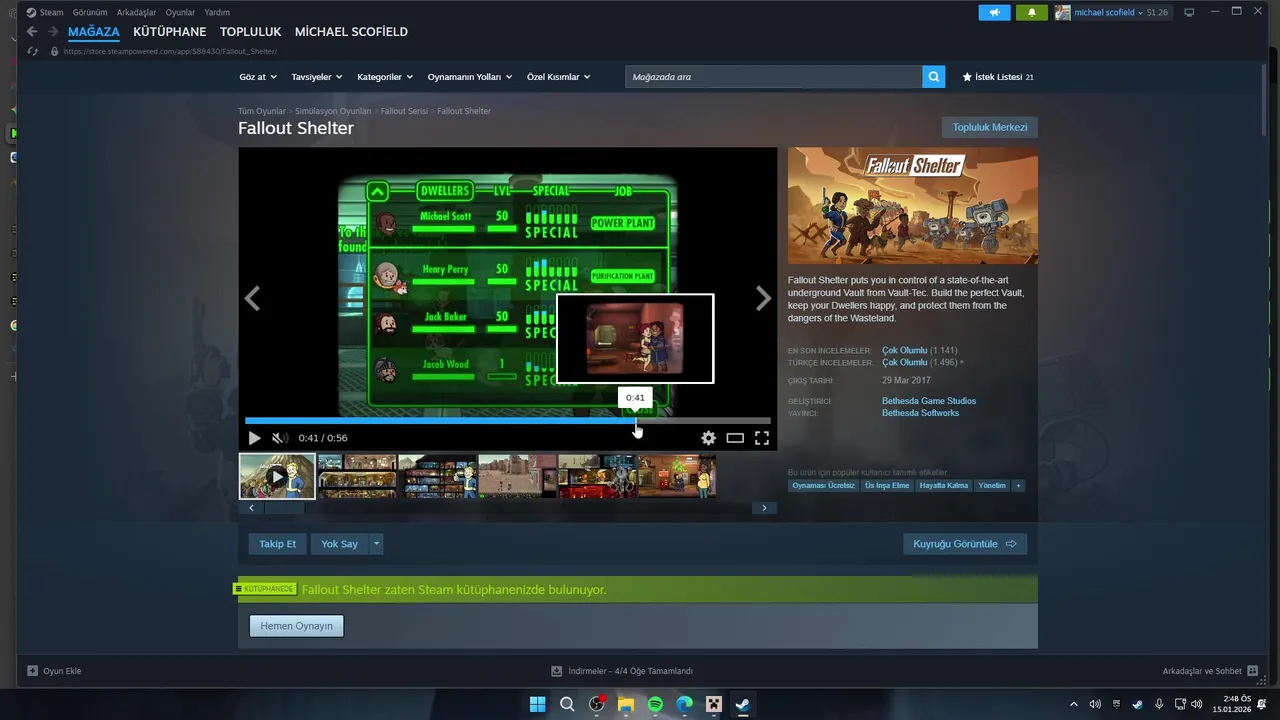Open the michael scofield account dropdown
This screenshot has width=1280, height=720.
[1111, 12]
